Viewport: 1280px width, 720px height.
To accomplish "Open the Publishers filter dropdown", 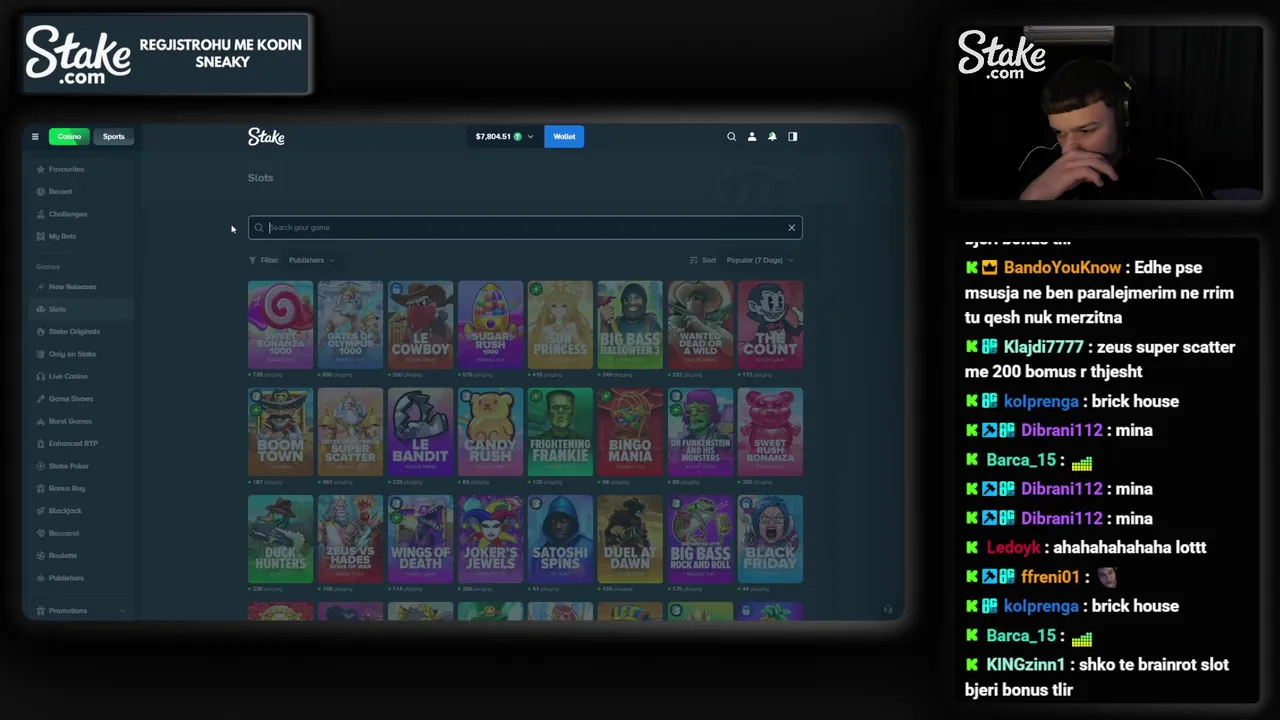I will 312,260.
